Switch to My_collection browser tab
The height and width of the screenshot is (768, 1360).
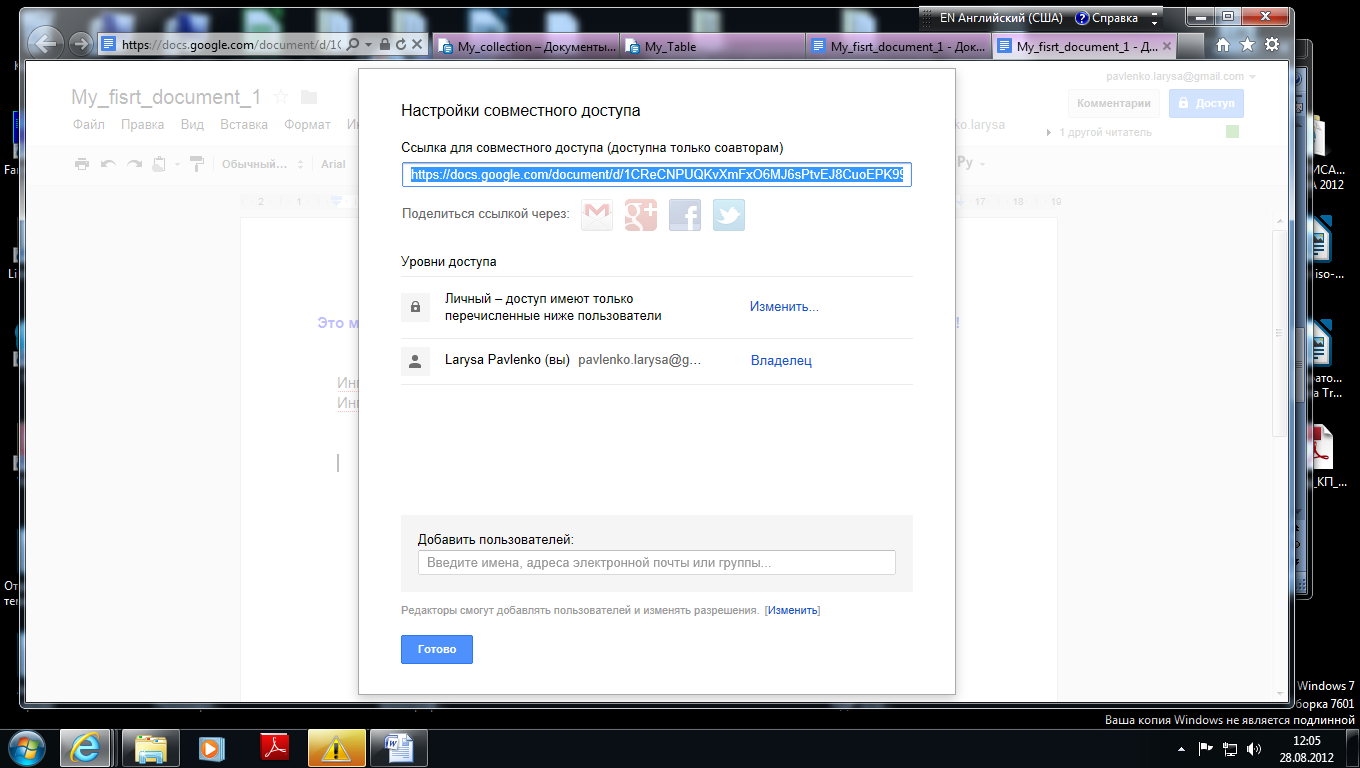point(526,46)
